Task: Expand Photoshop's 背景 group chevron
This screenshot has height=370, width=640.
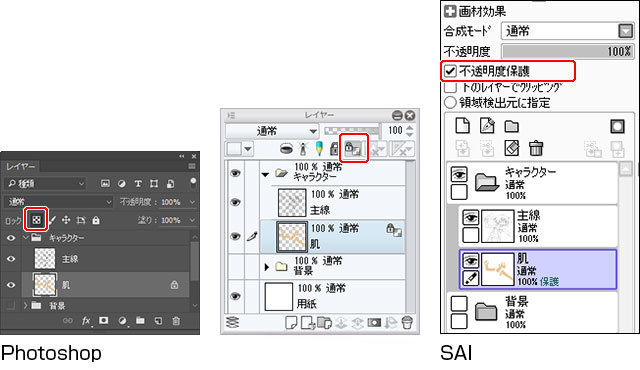Action: click(x=25, y=305)
